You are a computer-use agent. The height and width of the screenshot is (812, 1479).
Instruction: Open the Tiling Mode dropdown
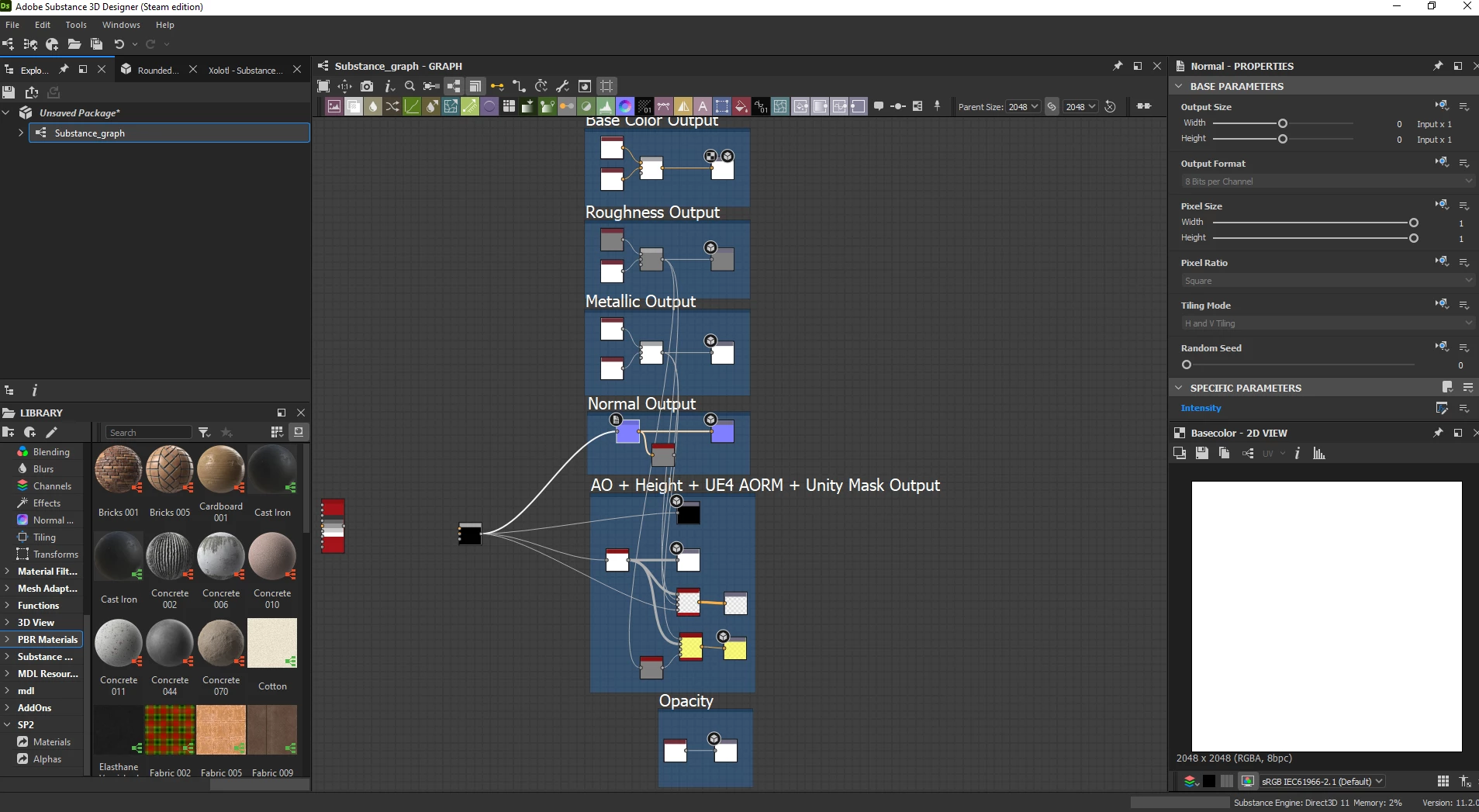click(1326, 323)
